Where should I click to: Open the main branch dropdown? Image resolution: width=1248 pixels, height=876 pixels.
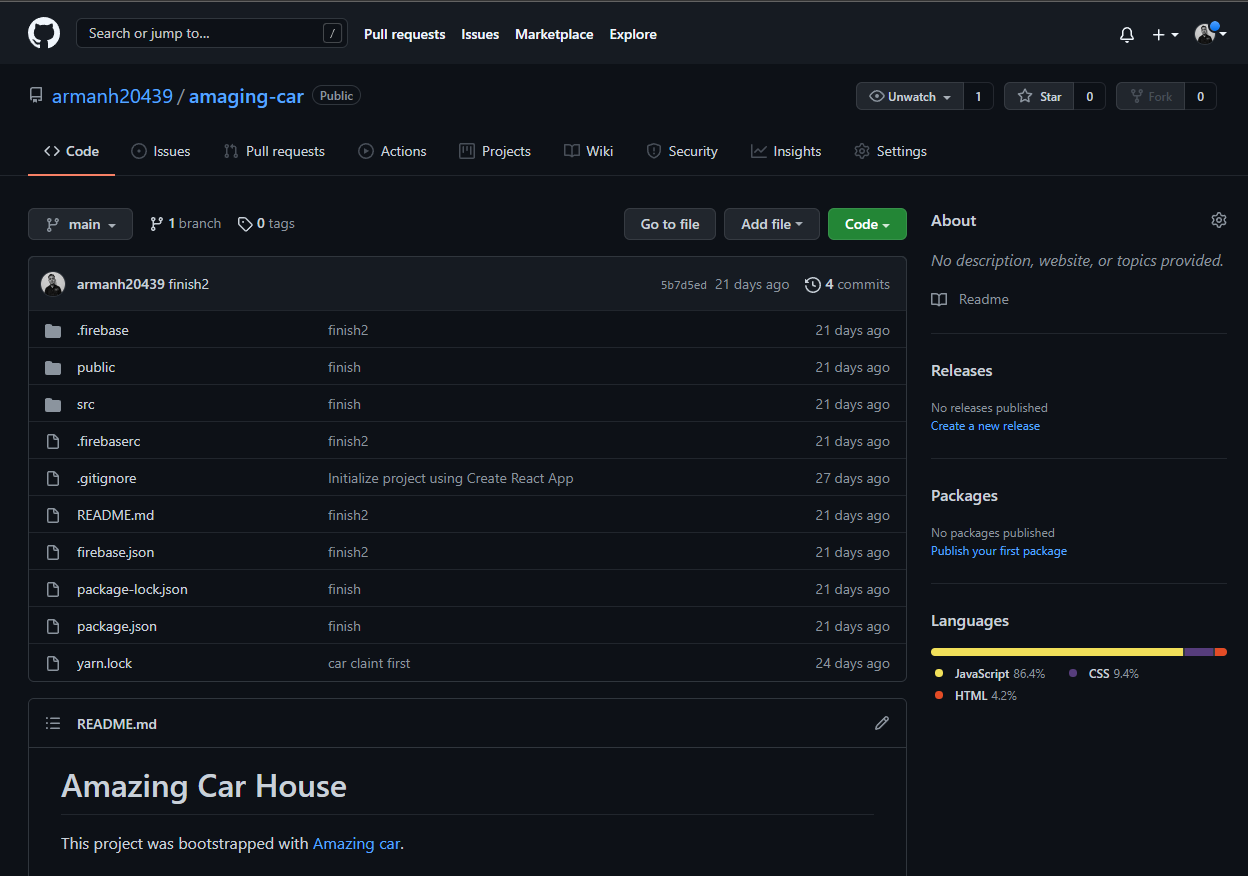pyautogui.click(x=80, y=224)
